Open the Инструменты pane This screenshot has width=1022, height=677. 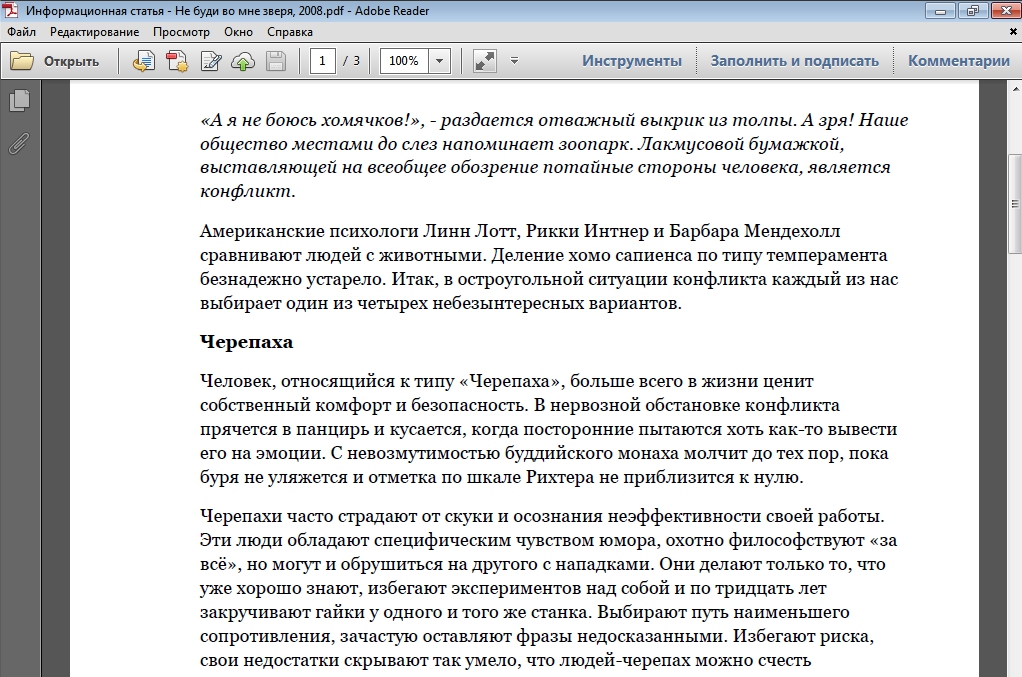[x=632, y=61]
